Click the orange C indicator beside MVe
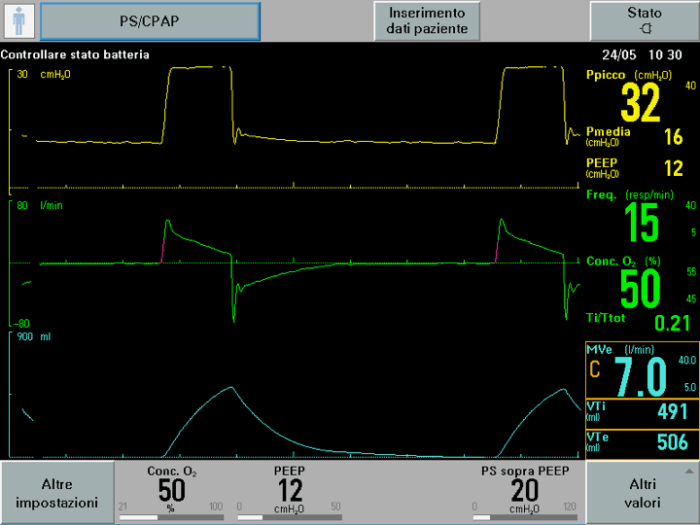Image resolution: width=700 pixels, height=525 pixels. (595, 371)
